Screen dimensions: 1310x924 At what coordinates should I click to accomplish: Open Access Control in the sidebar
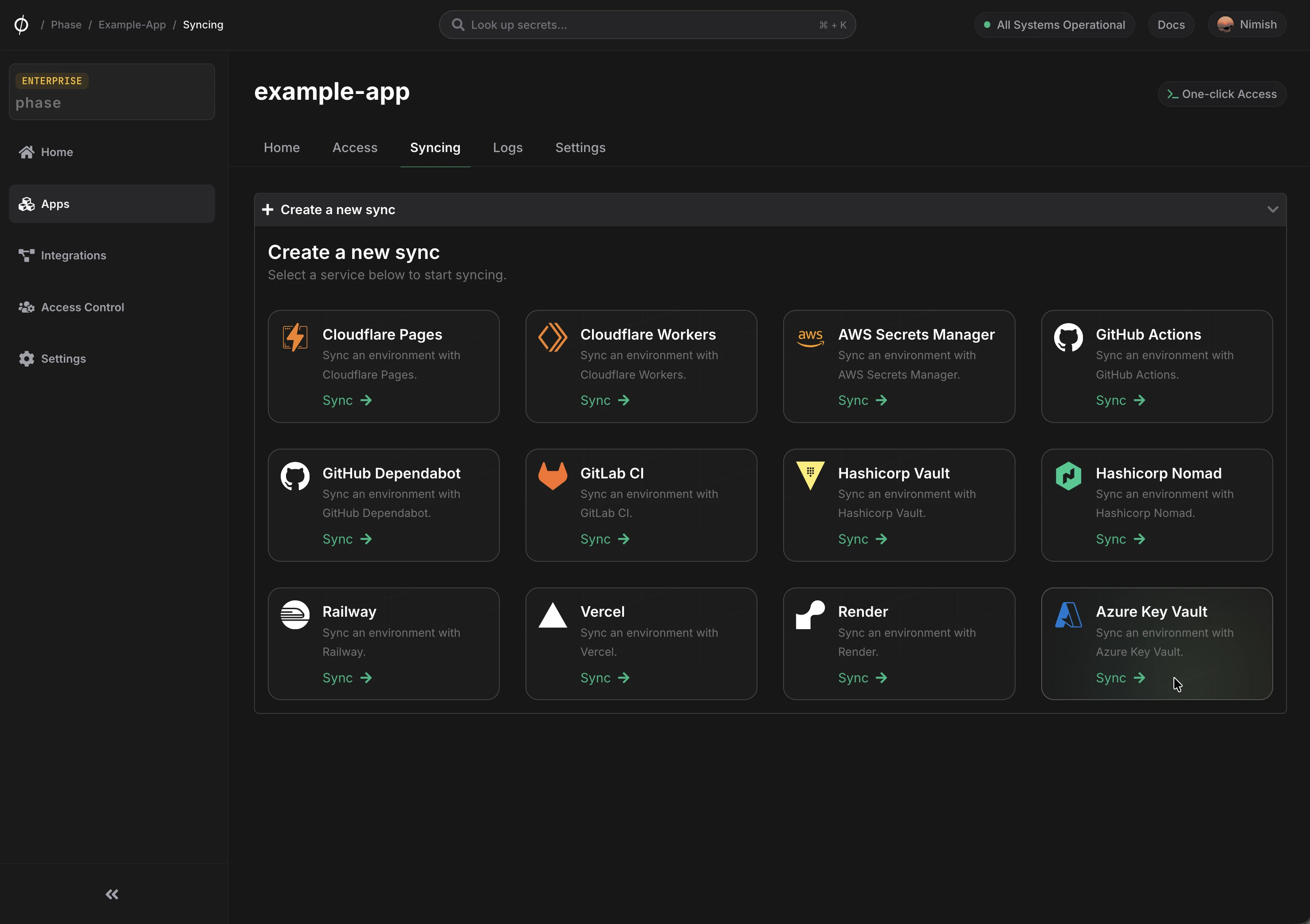(x=82, y=307)
